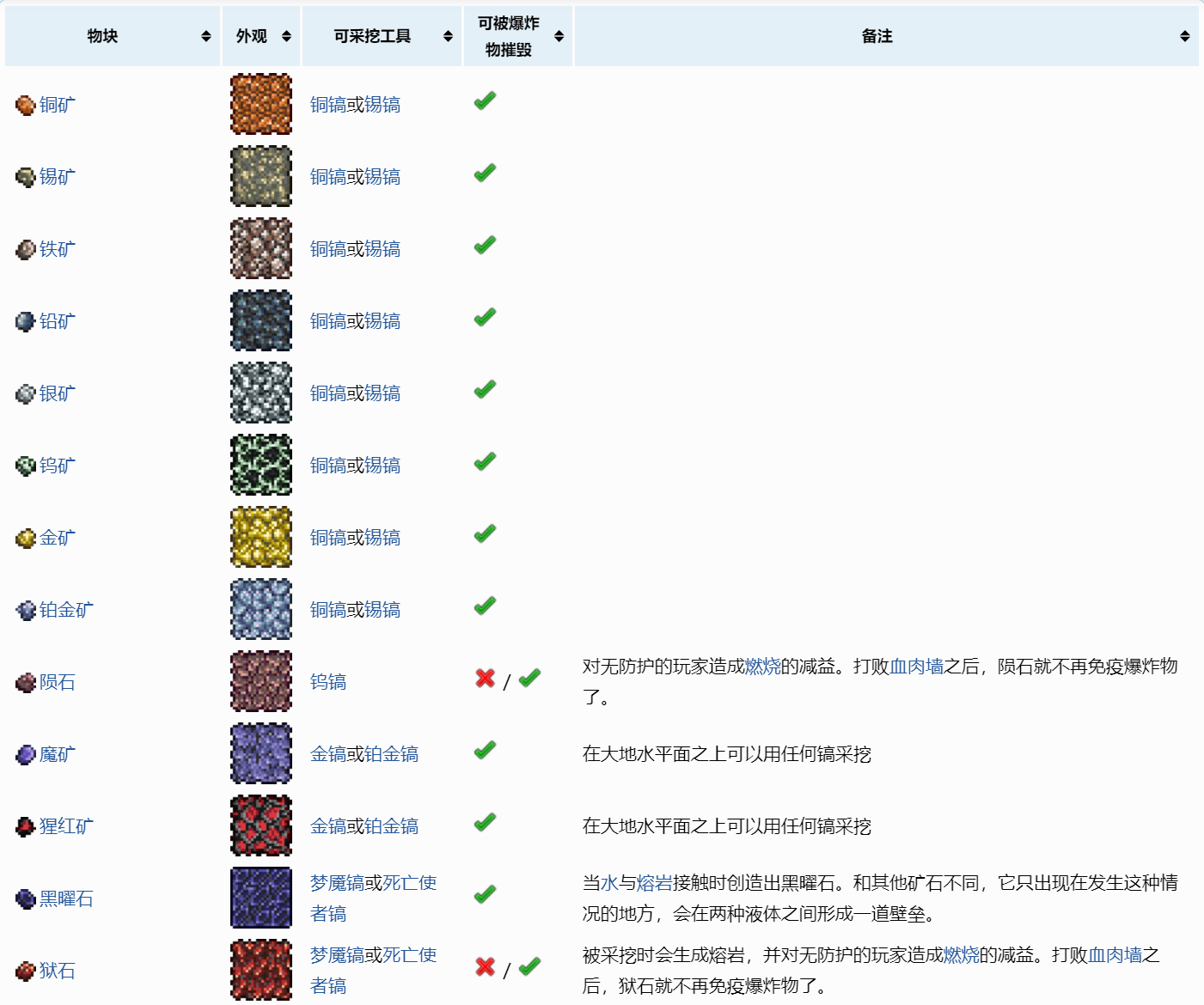Click the gold ore item icon
The height and width of the screenshot is (1005, 1204).
pyautogui.click(x=25, y=538)
